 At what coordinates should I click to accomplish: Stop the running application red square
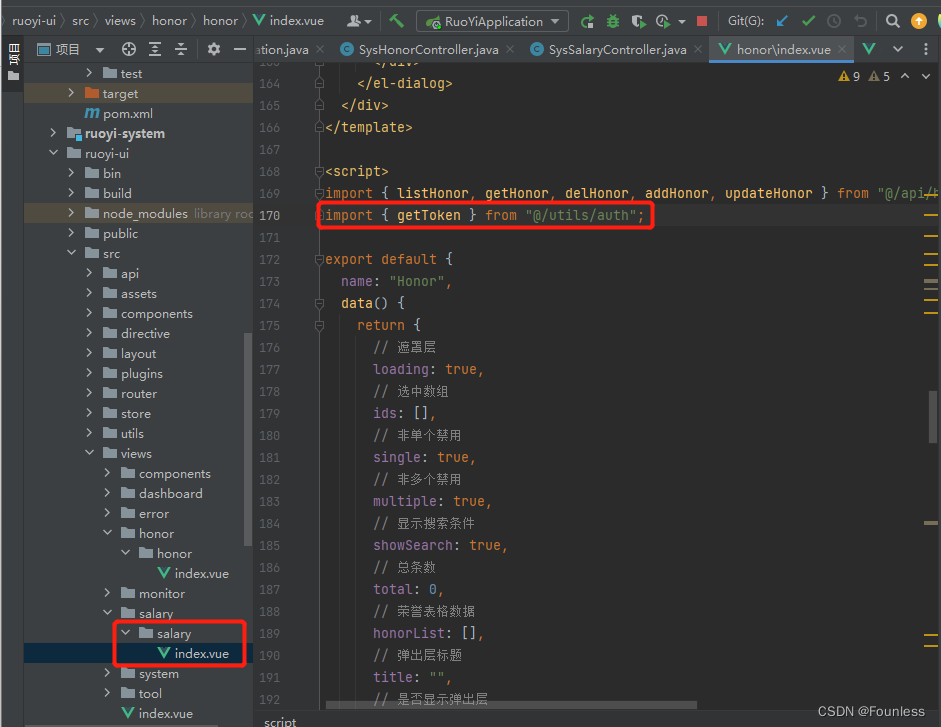coord(702,22)
